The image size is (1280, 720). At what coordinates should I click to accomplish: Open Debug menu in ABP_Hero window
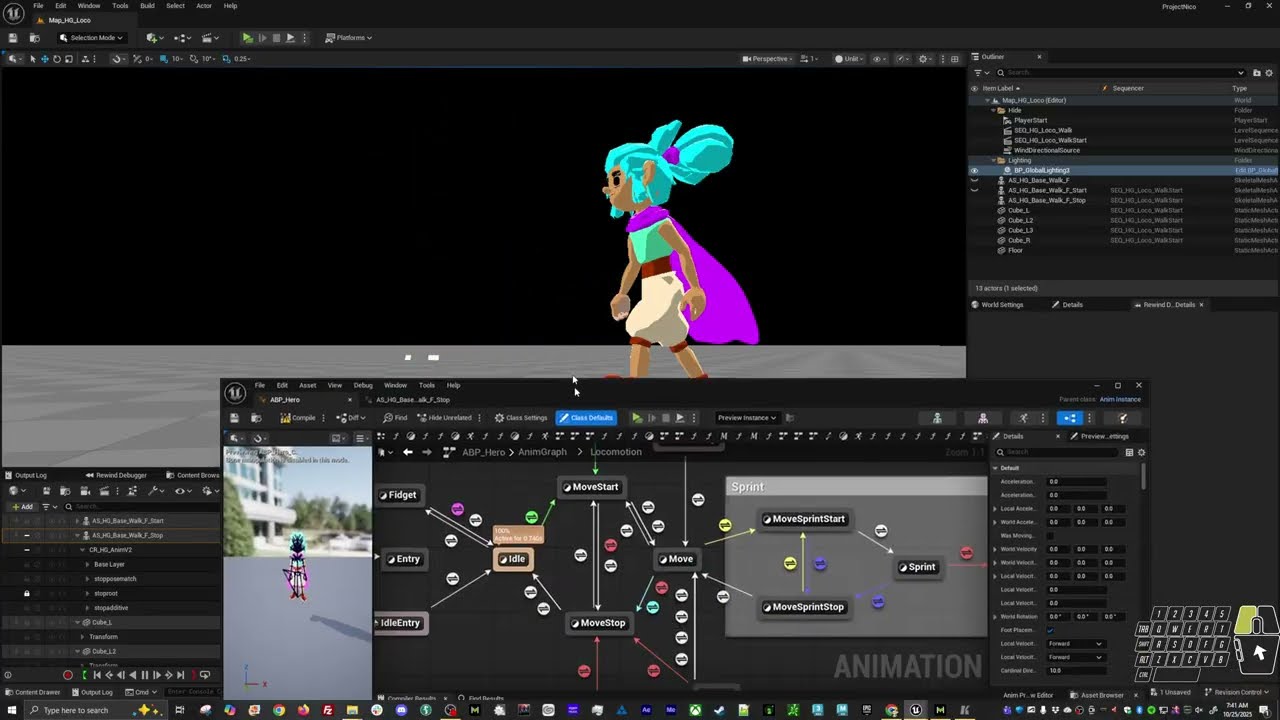pyautogui.click(x=363, y=385)
